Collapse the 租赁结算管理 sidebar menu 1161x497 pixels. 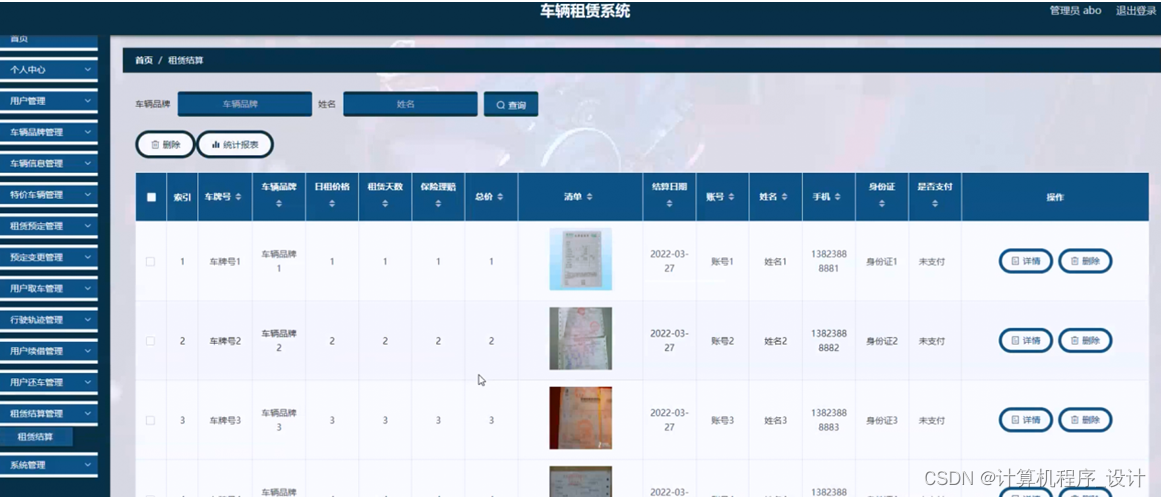[48, 414]
